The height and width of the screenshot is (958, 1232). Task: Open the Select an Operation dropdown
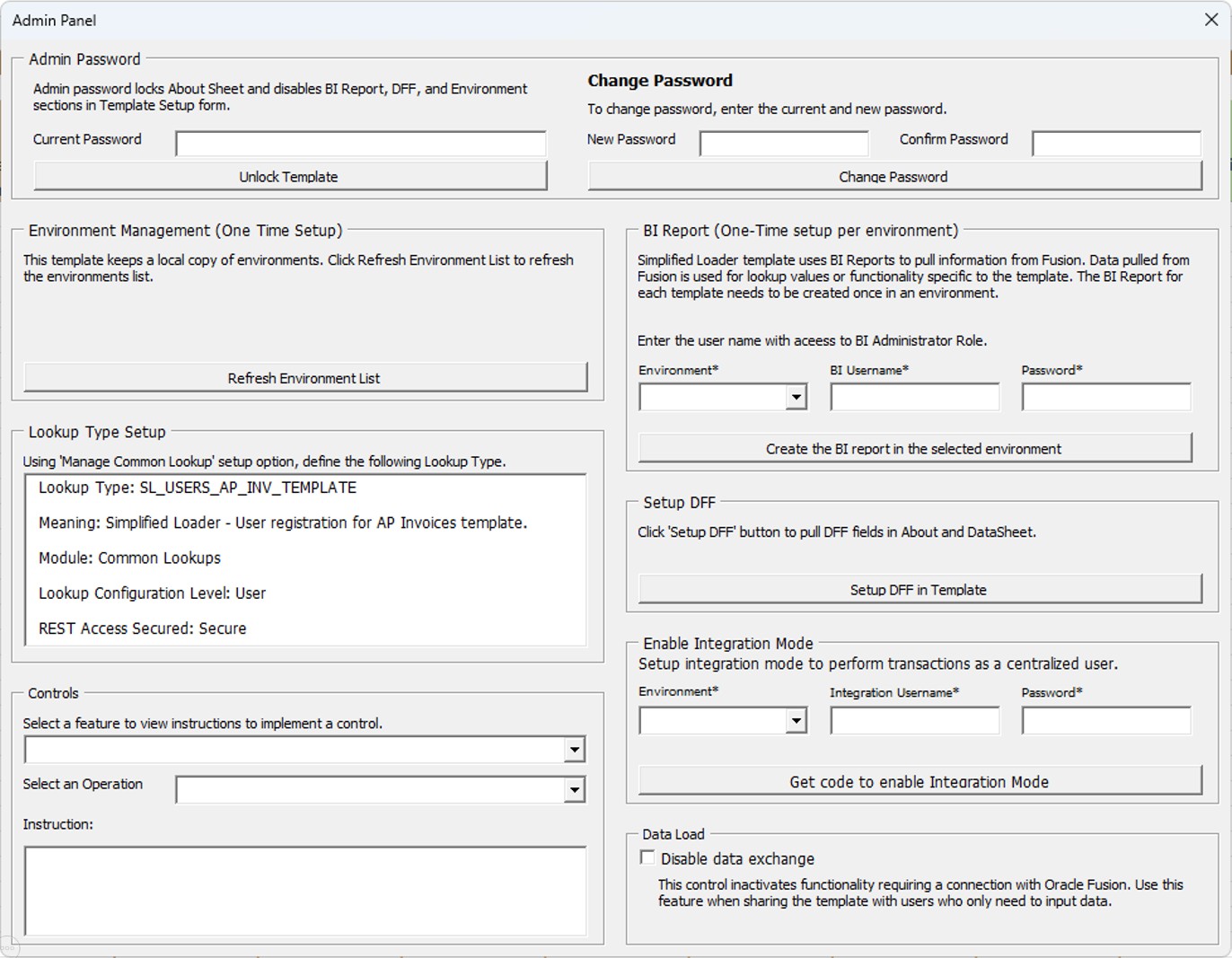click(576, 788)
